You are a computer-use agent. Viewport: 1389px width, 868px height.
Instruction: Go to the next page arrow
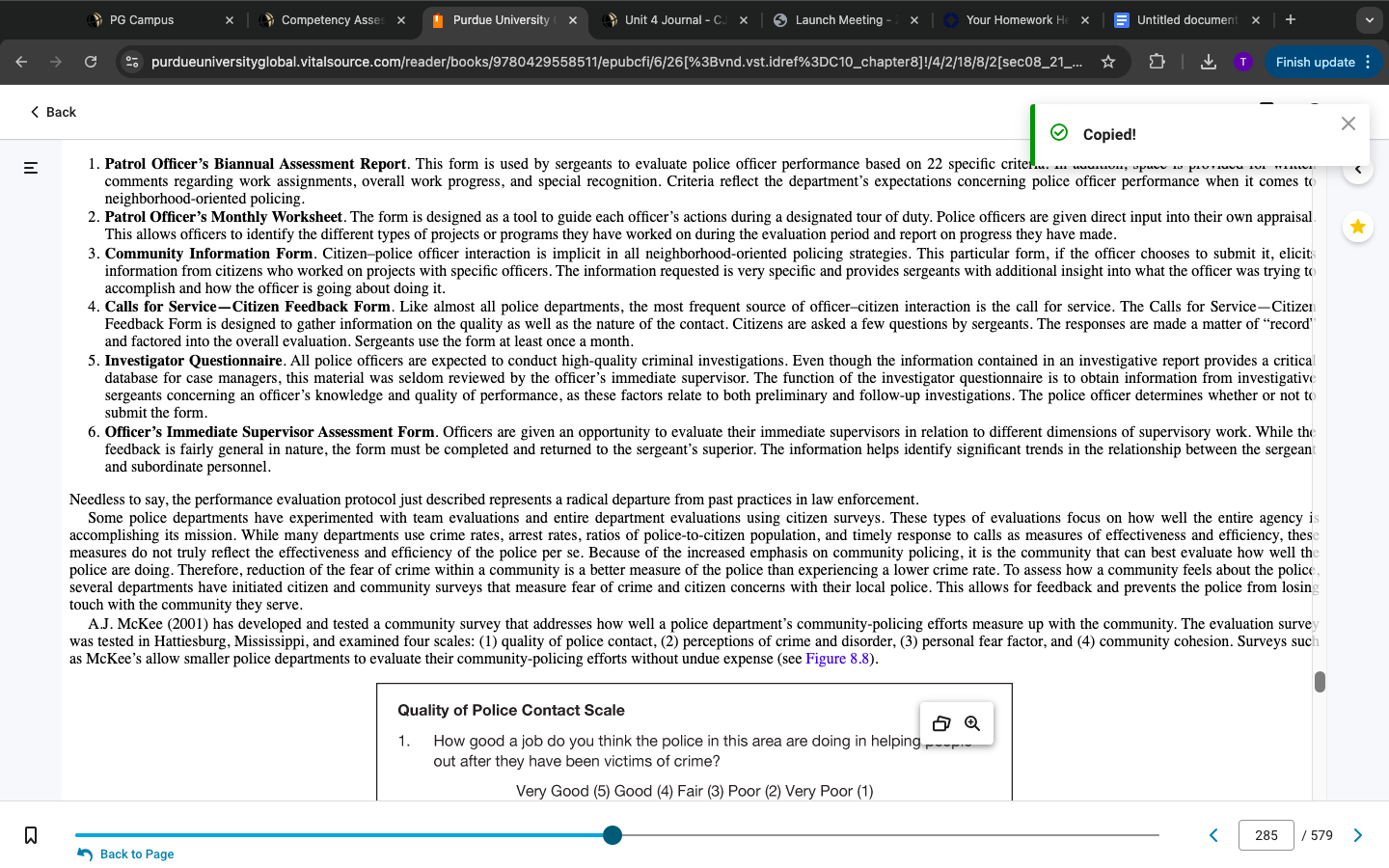coord(1358,835)
